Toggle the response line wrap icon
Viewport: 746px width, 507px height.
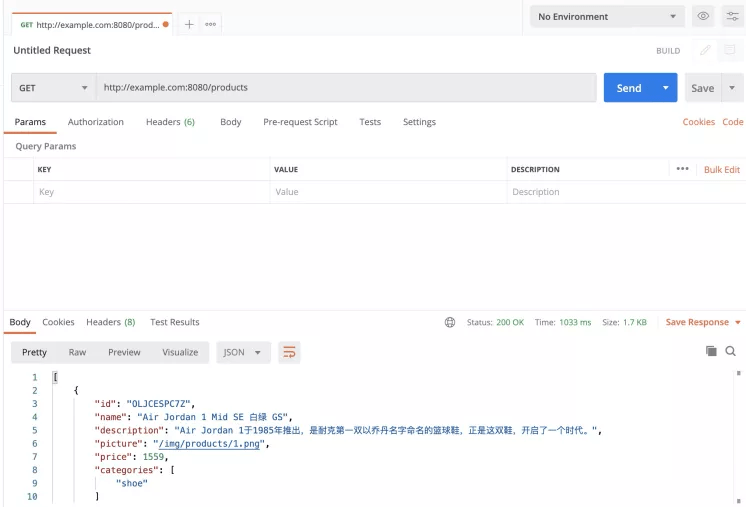tap(289, 352)
